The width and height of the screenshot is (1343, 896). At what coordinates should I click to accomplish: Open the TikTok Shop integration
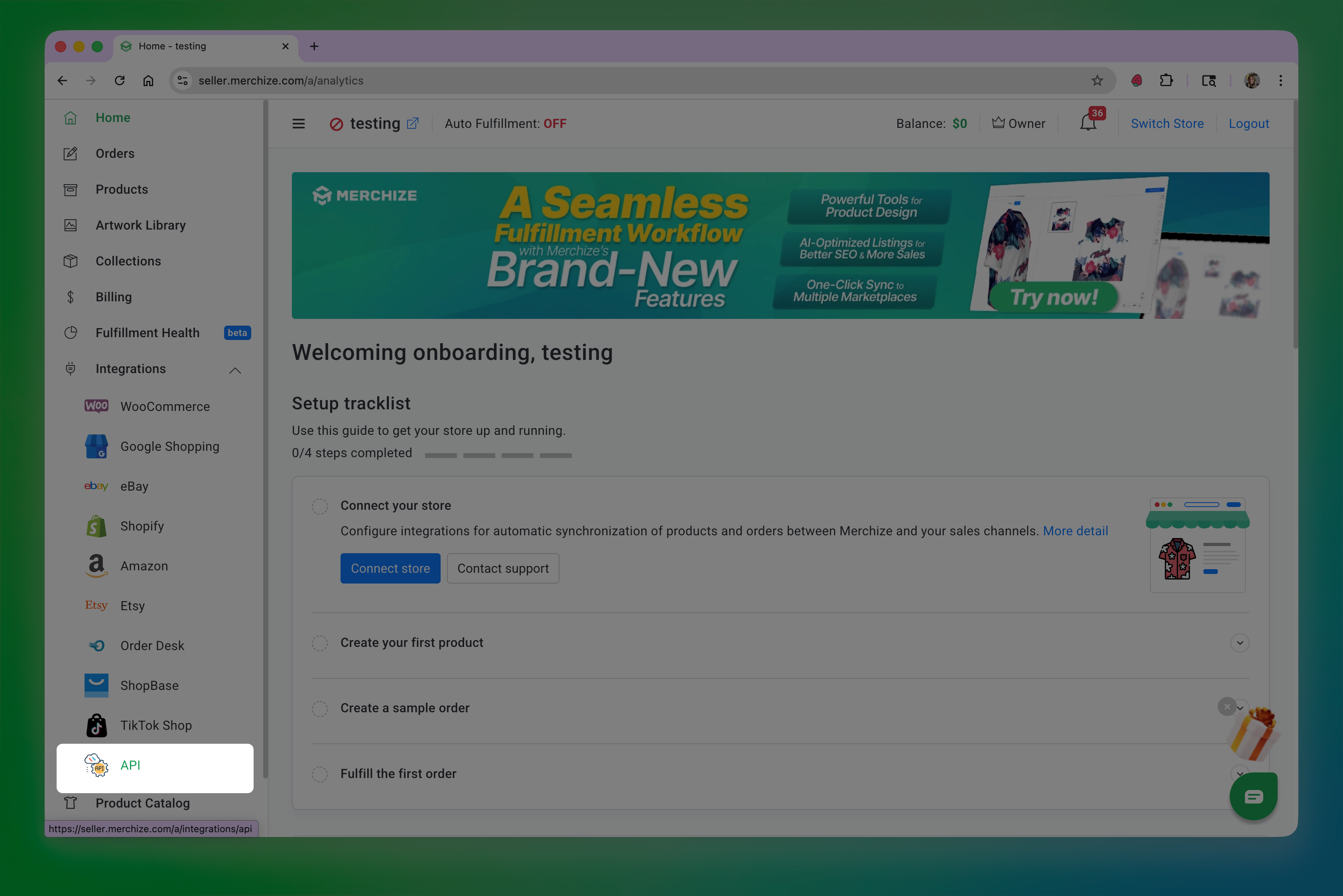156,725
